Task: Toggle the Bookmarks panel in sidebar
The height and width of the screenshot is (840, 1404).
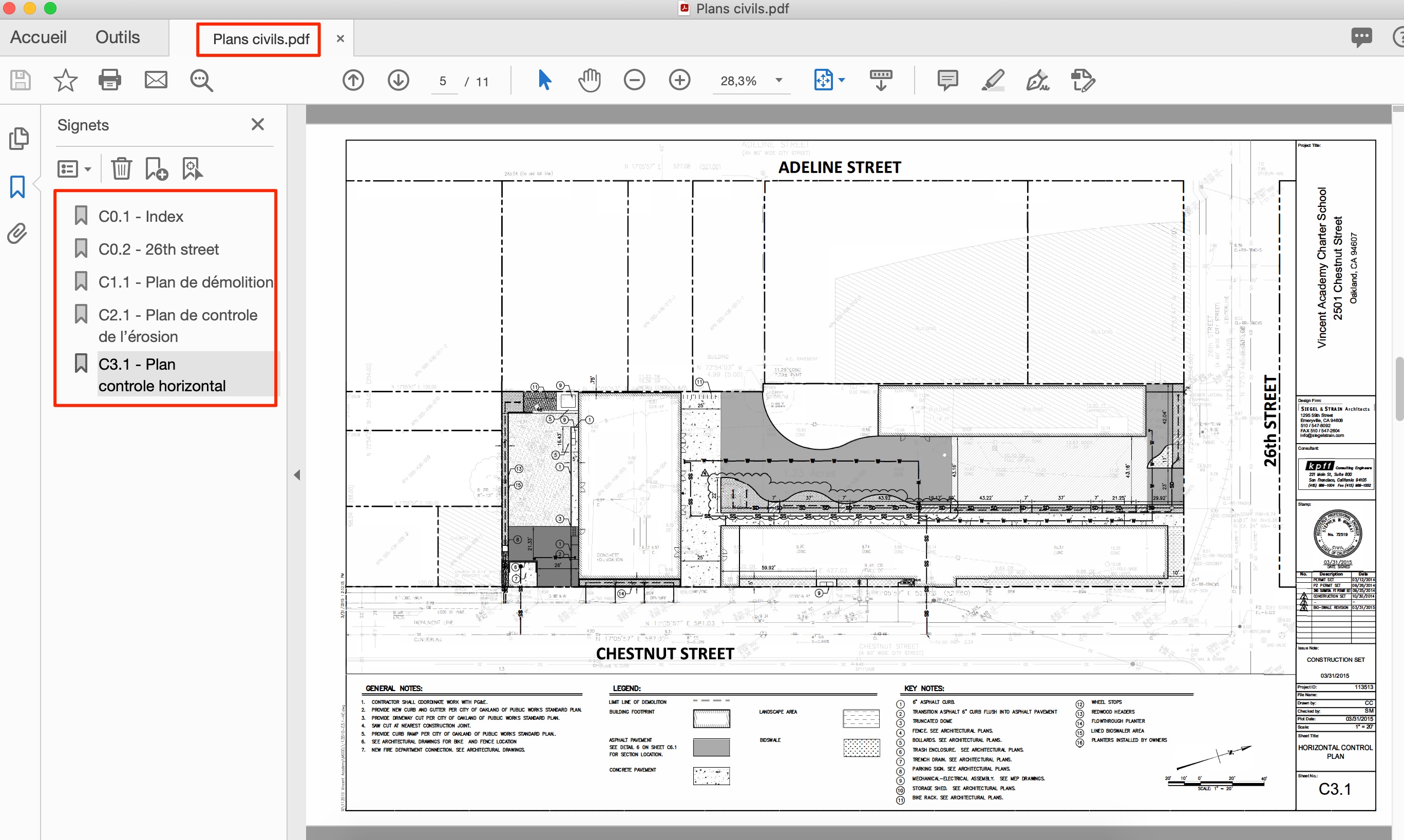Action: 17,187
